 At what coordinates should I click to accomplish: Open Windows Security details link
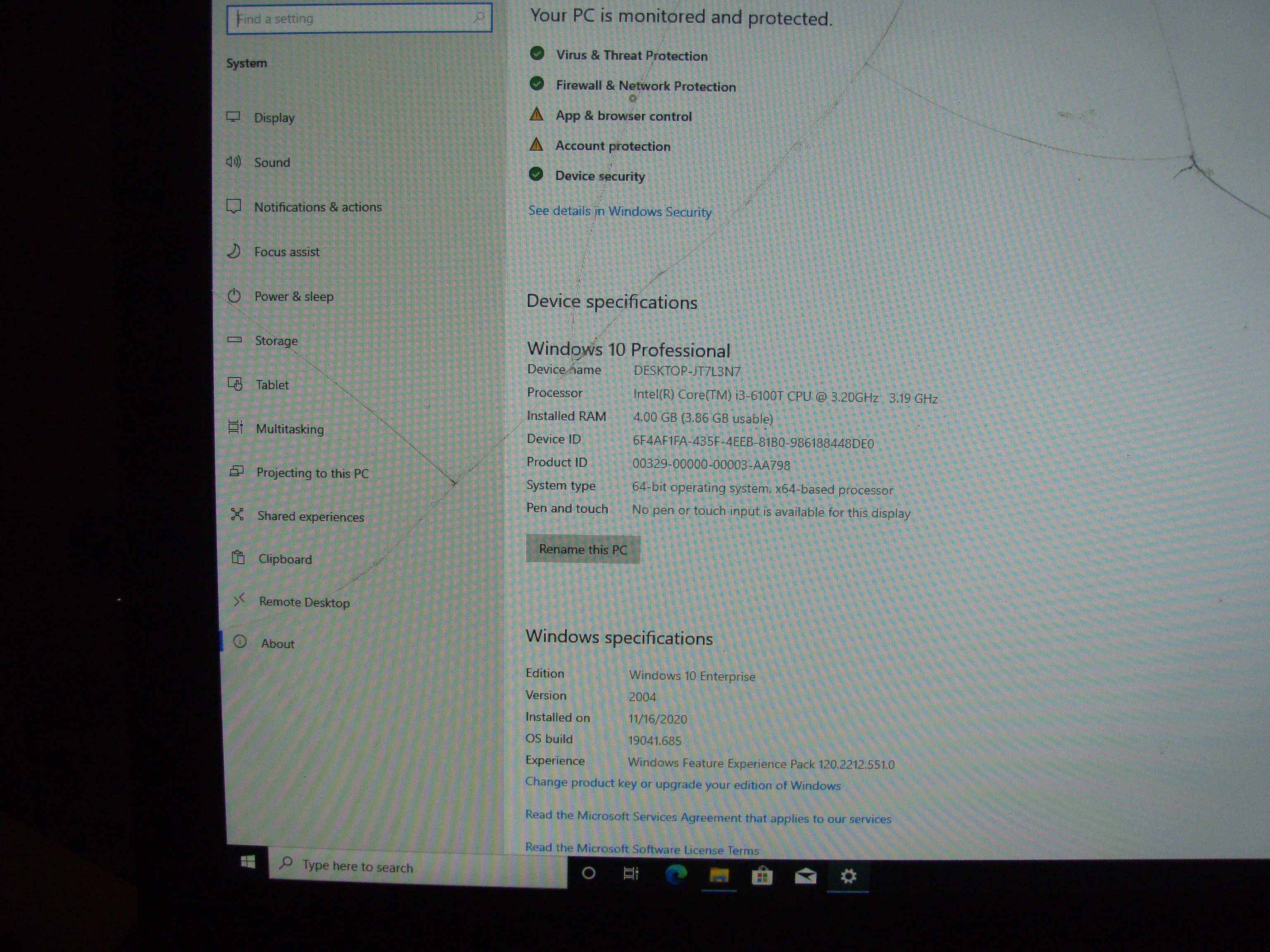coord(619,211)
